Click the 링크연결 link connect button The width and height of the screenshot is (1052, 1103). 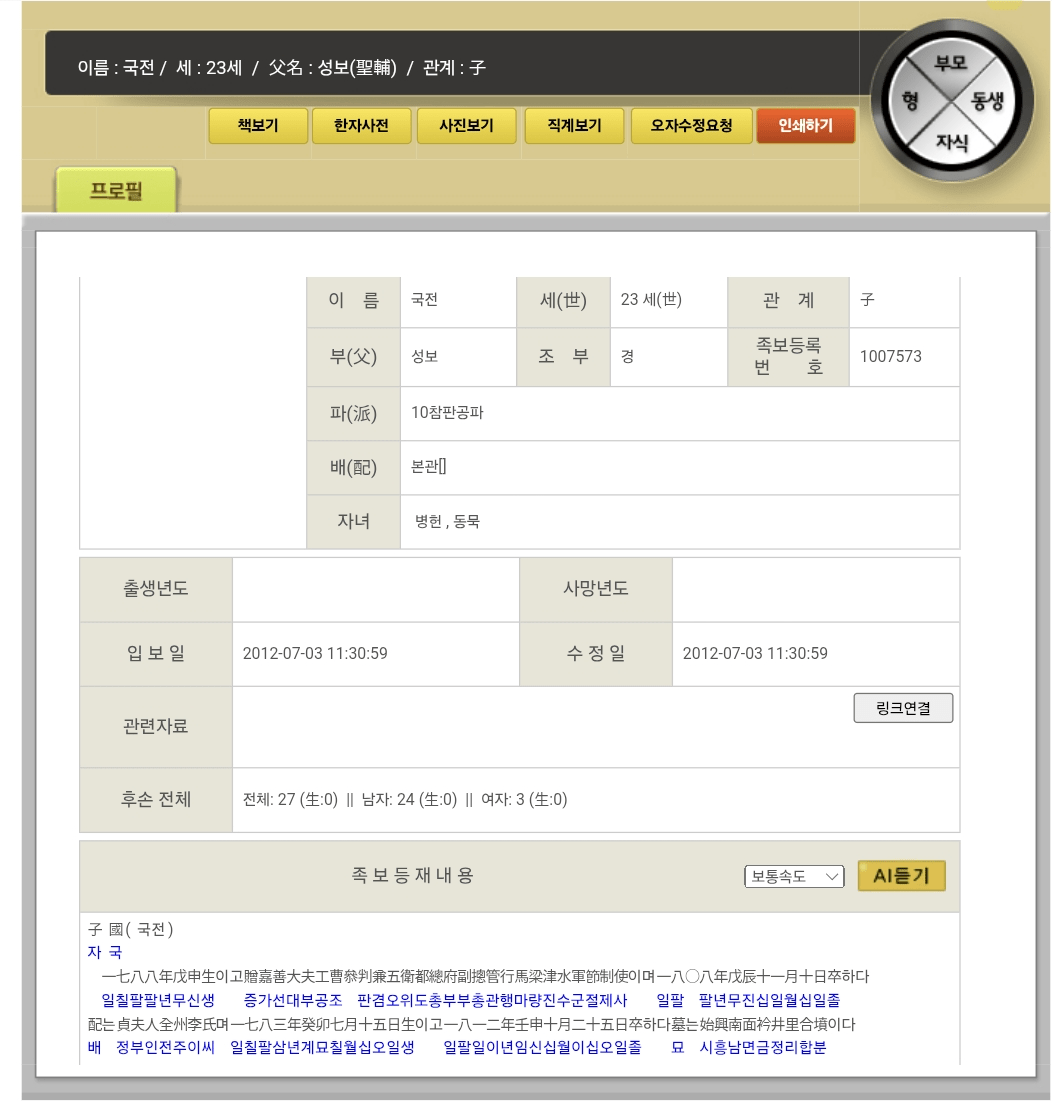point(903,708)
